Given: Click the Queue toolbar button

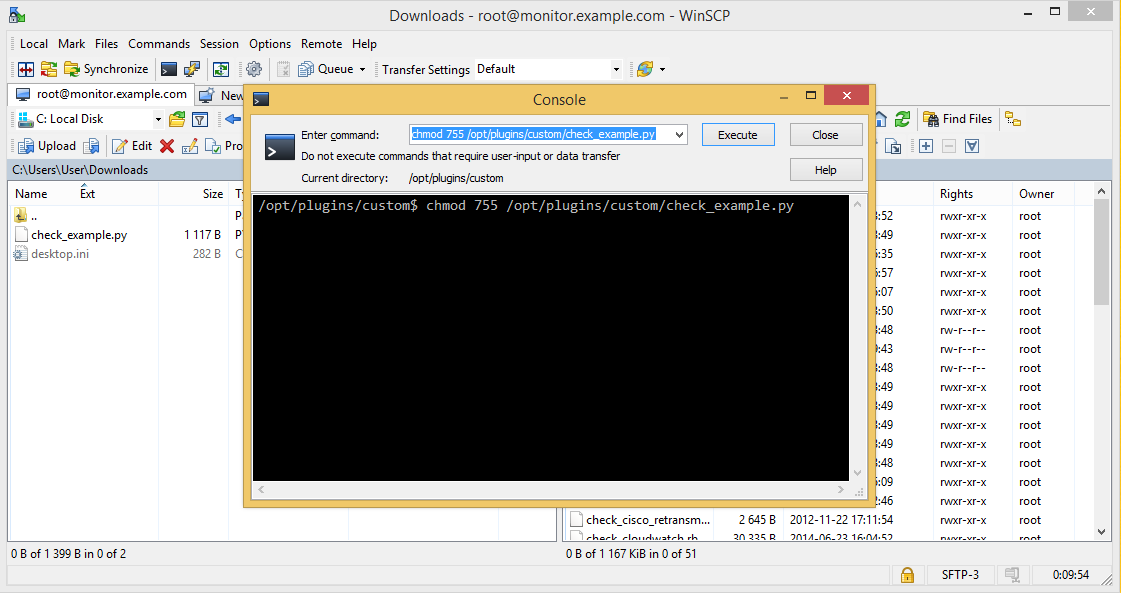Looking at the screenshot, I should tap(326, 69).
